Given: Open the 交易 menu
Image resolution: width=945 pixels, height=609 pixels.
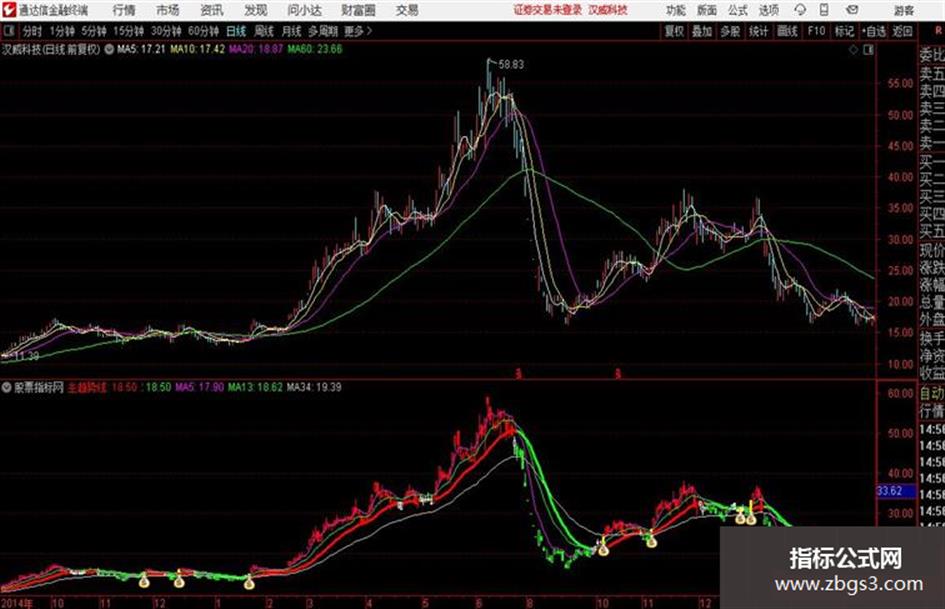Looking at the screenshot, I should tap(407, 10).
